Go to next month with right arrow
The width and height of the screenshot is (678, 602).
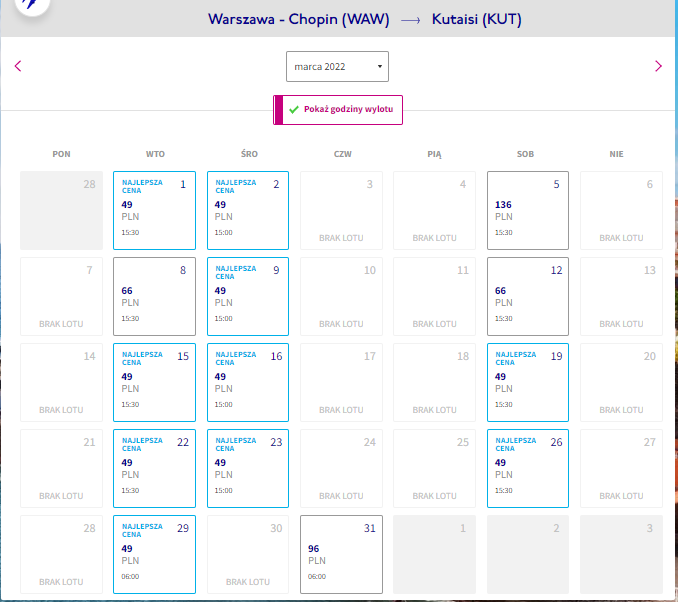coord(658,66)
